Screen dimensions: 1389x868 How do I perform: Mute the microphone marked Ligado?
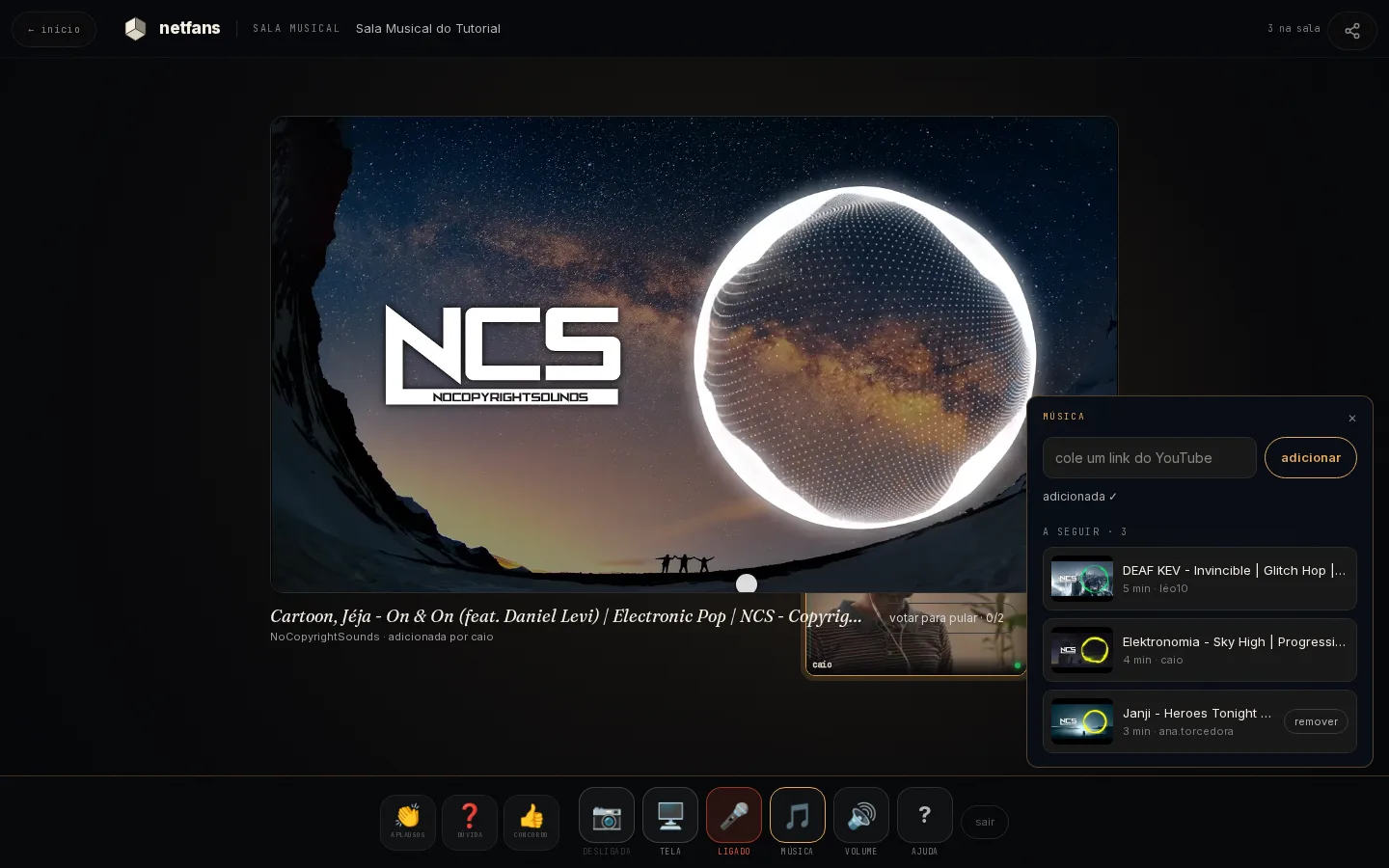(734, 816)
